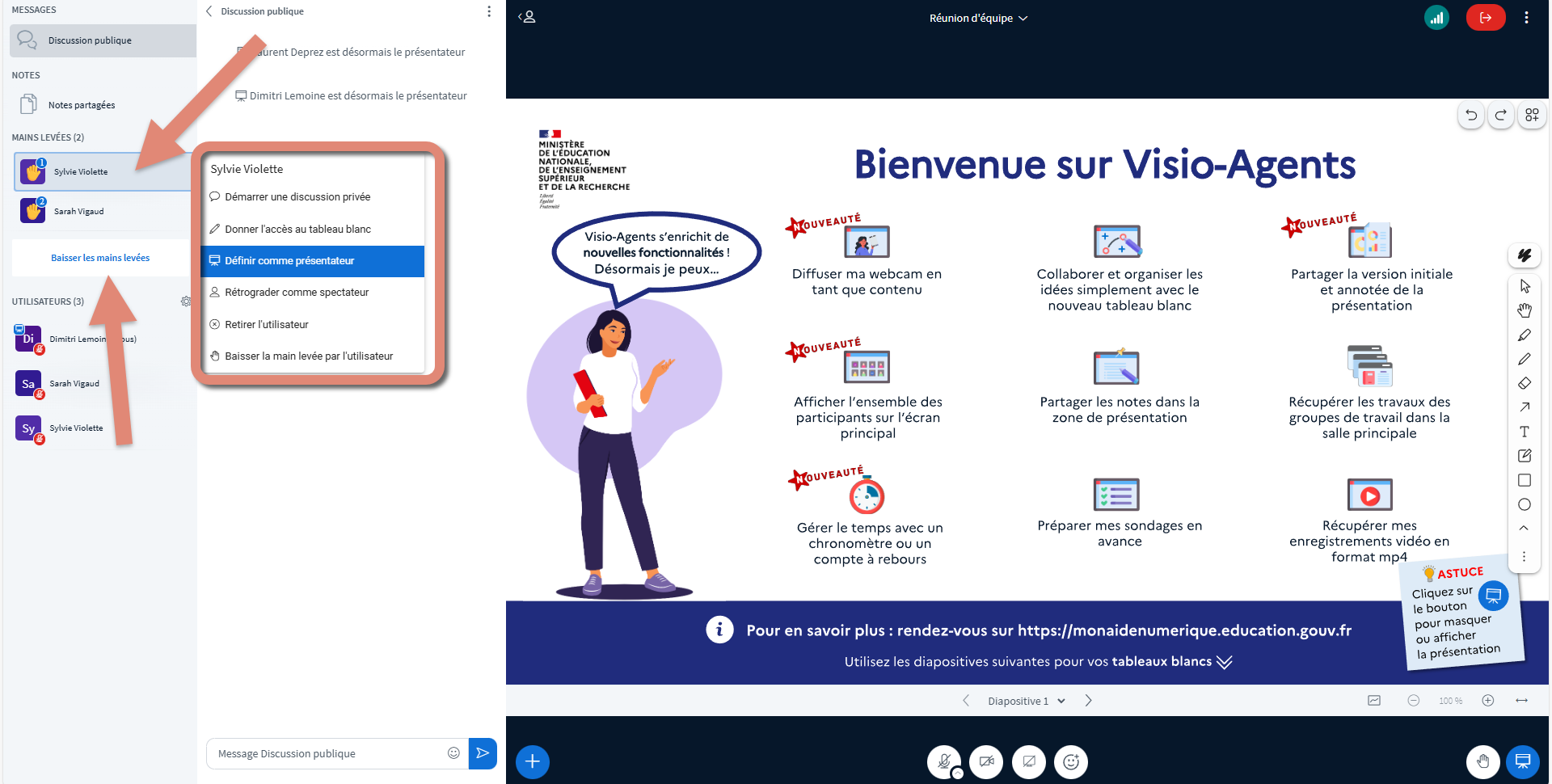Redo the whiteboard action
Image resolution: width=1552 pixels, height=784 pixels.
pos(1500,116)
